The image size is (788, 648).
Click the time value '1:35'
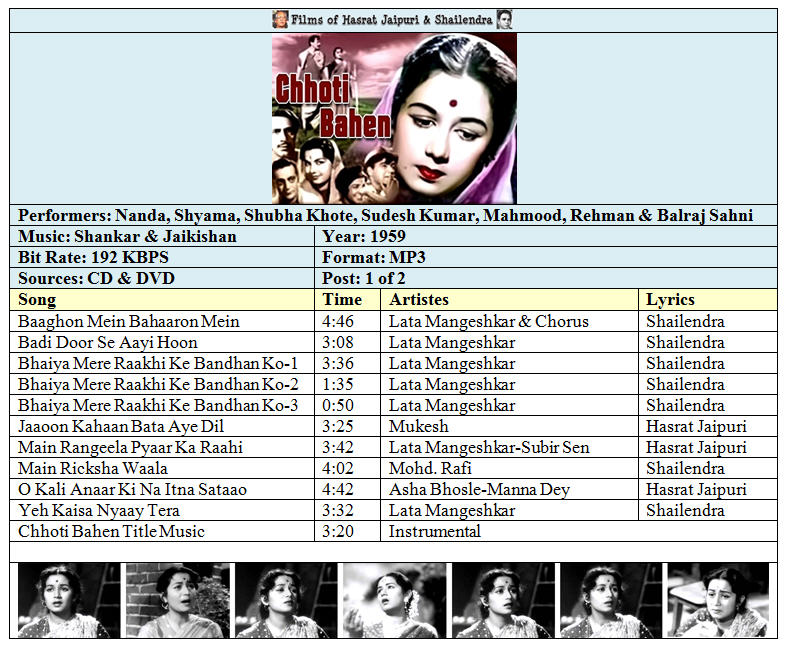tap(338, 385)
